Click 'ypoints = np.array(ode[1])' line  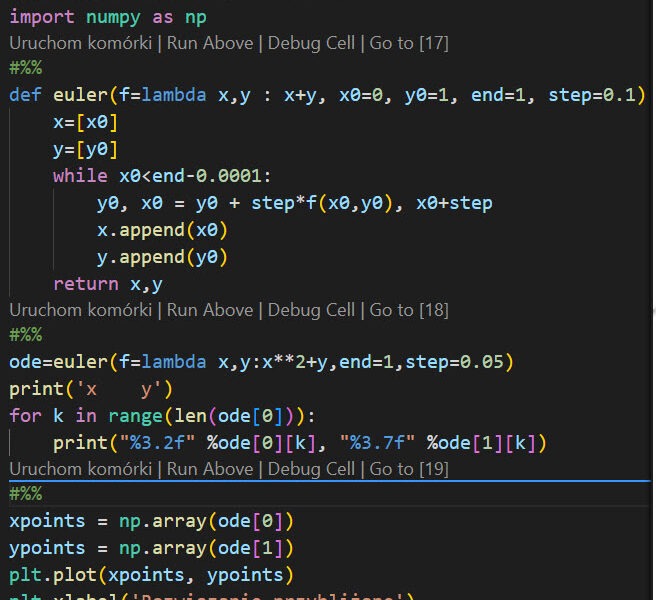coord(150,548)
